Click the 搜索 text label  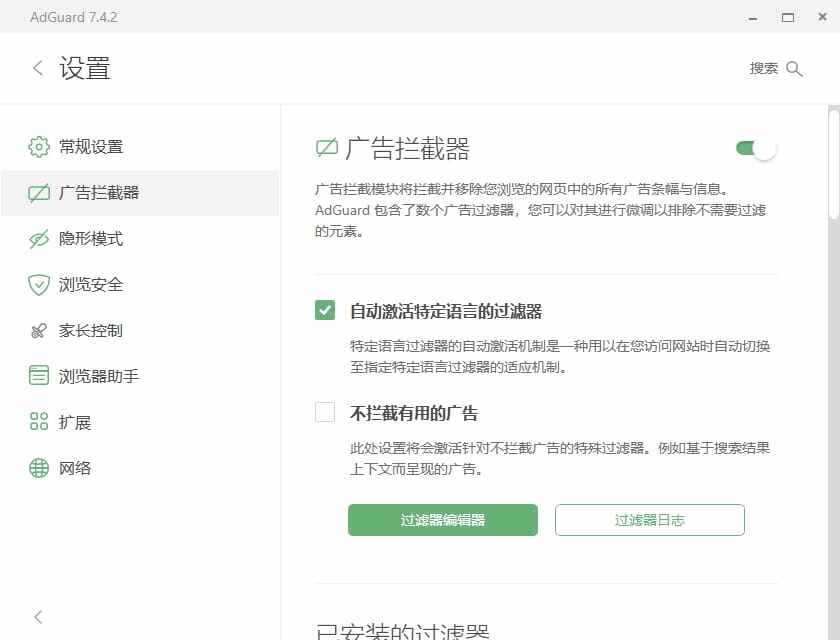(763, 69)
